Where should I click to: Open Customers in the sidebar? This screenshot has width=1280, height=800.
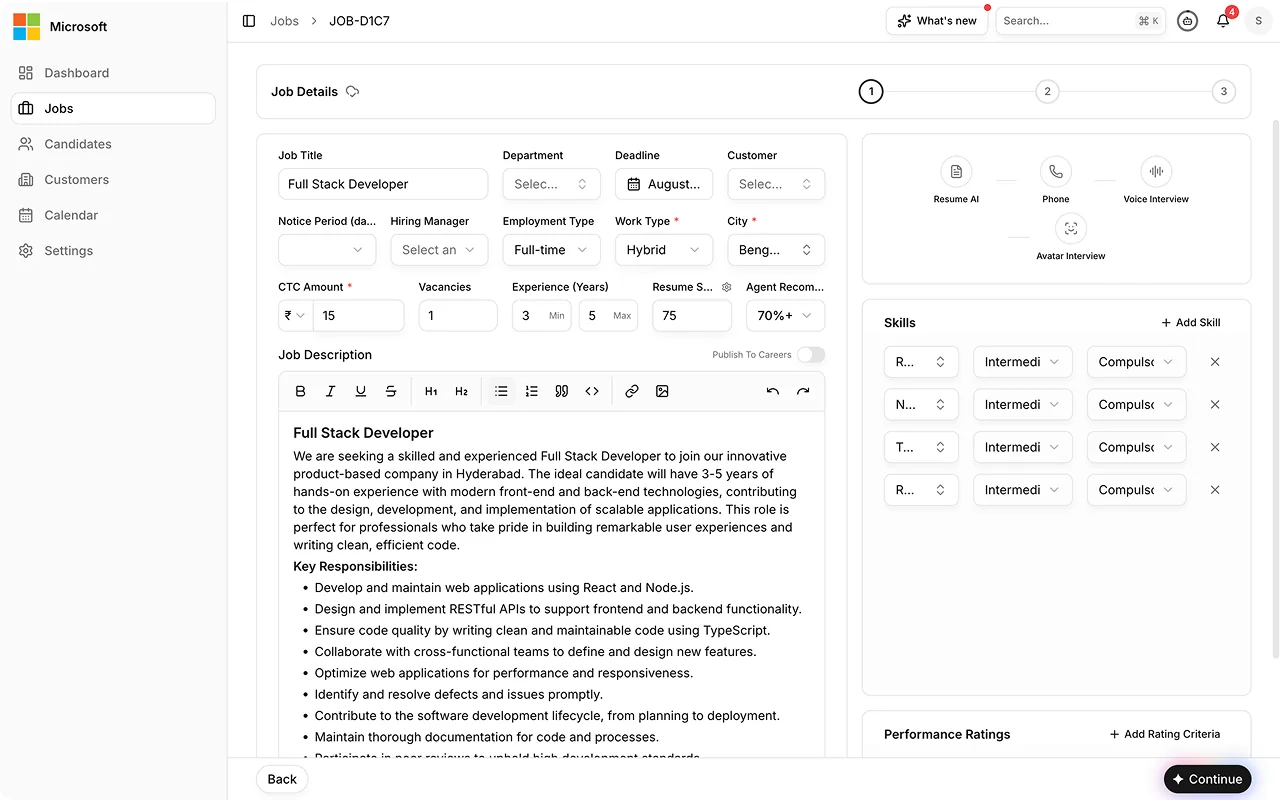click(x=113, y=180)
